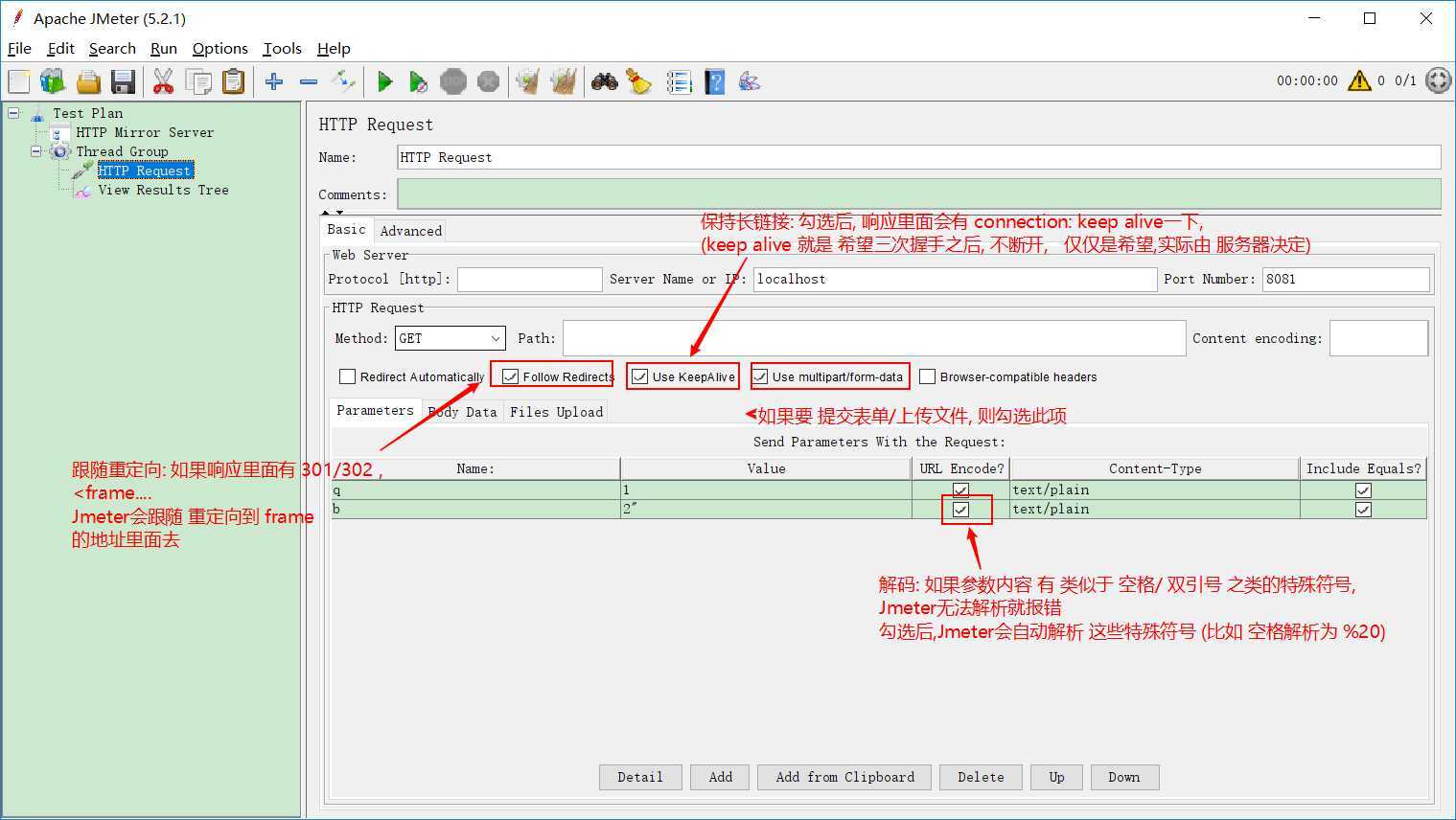This screenshot has width=1456, height=820.
Task: Click the Collapse All minus icon
Action: [x=309, y=81]
